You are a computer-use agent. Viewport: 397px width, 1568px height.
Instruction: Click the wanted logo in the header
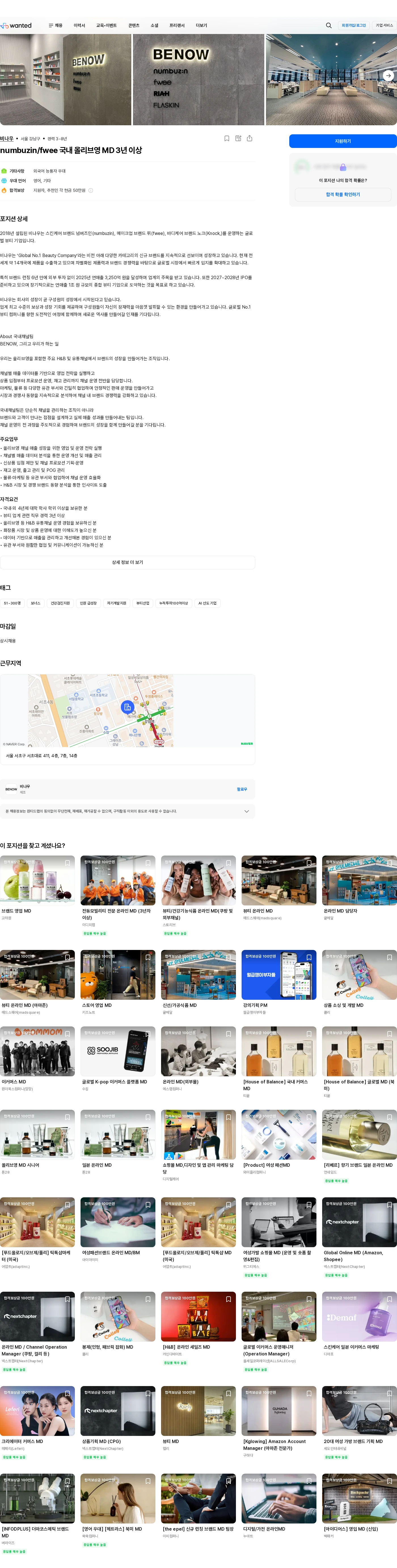16,26
